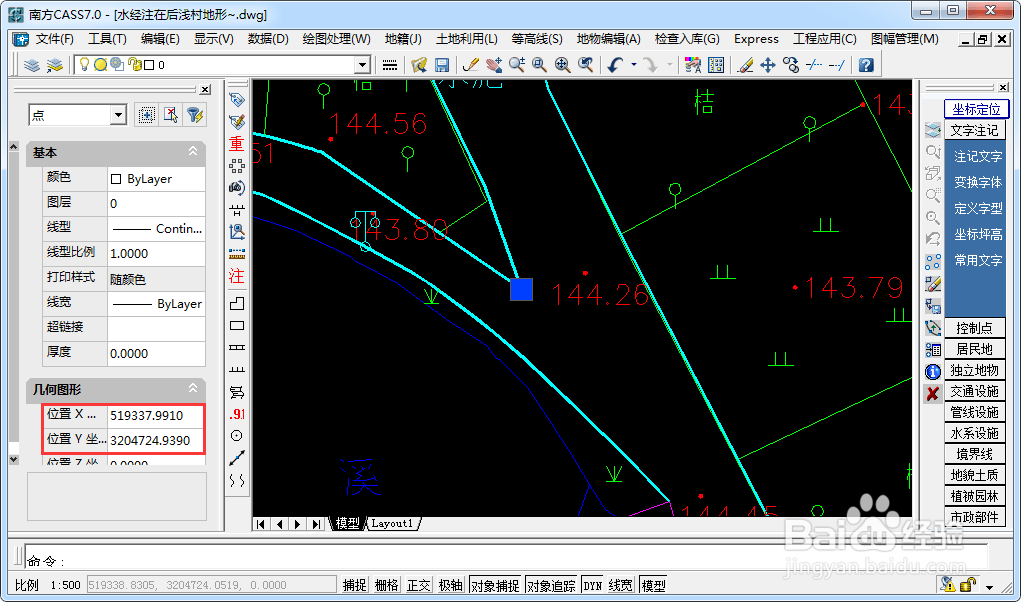Toggle DYN dynamic input in status bar
This screenshot has height=602, width=1021.
click(593, 585)
